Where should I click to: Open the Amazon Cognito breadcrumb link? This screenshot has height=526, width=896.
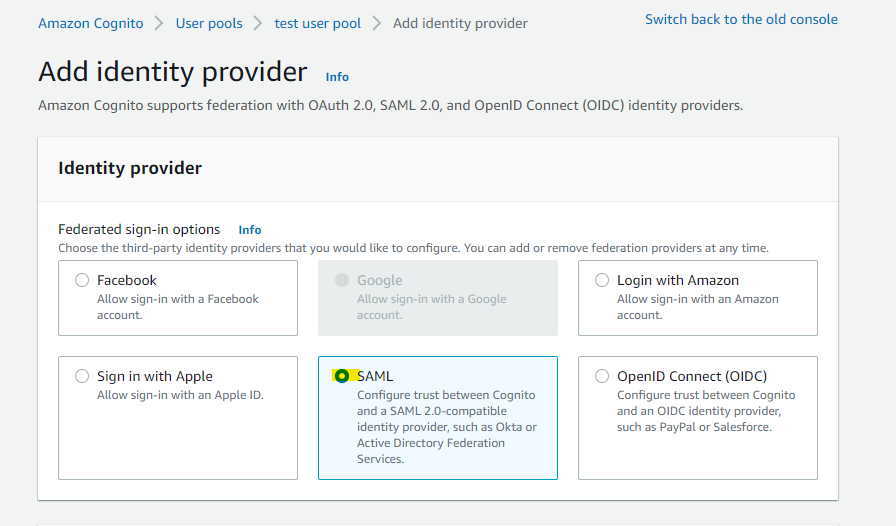[x=91, y=23]
